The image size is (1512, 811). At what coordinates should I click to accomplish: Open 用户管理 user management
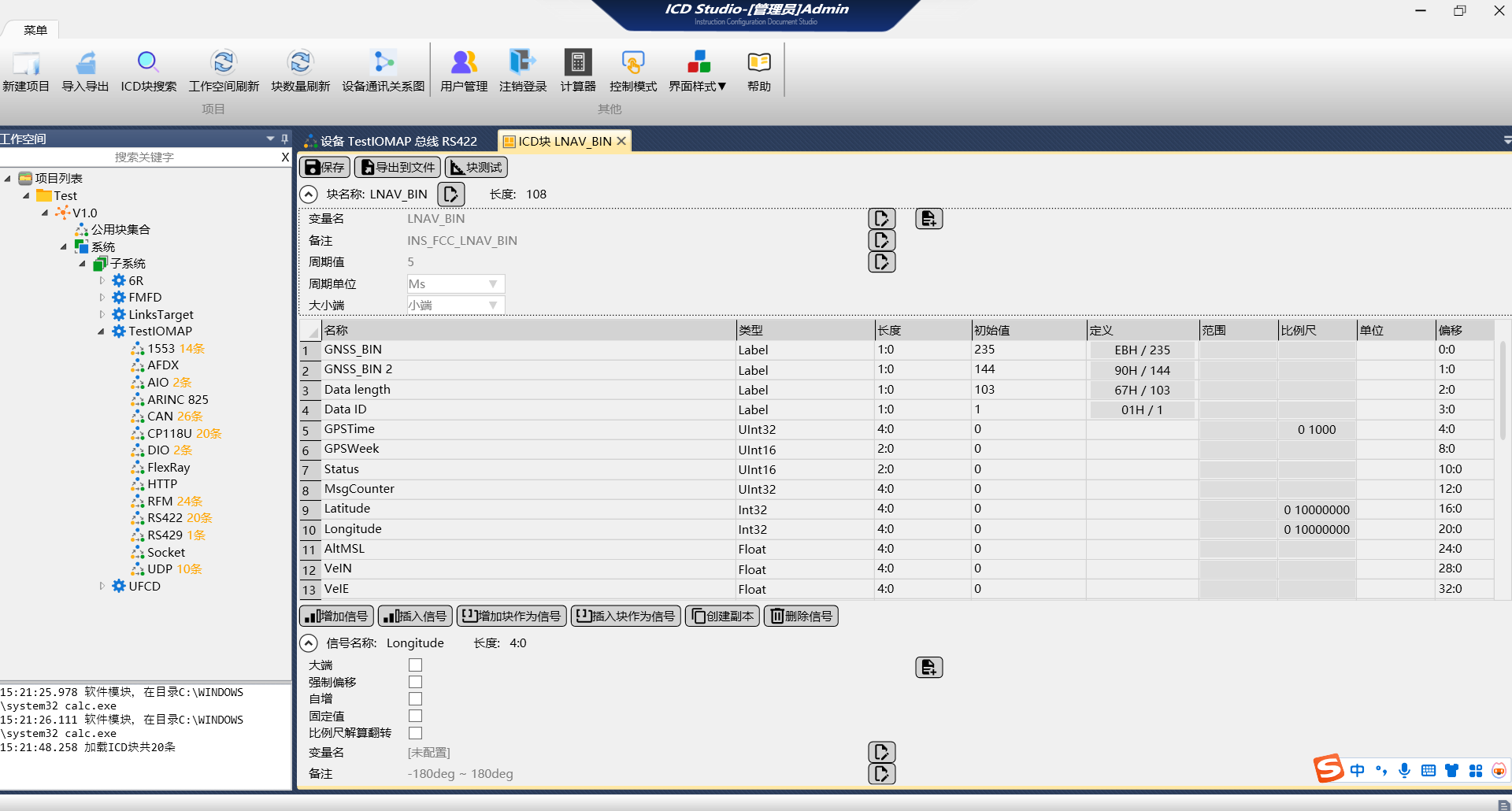tap(464, 63)
